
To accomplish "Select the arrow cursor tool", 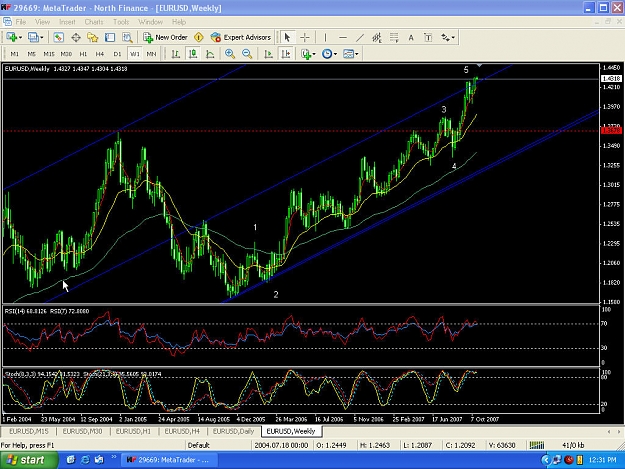I will click(x=287, y=37).
